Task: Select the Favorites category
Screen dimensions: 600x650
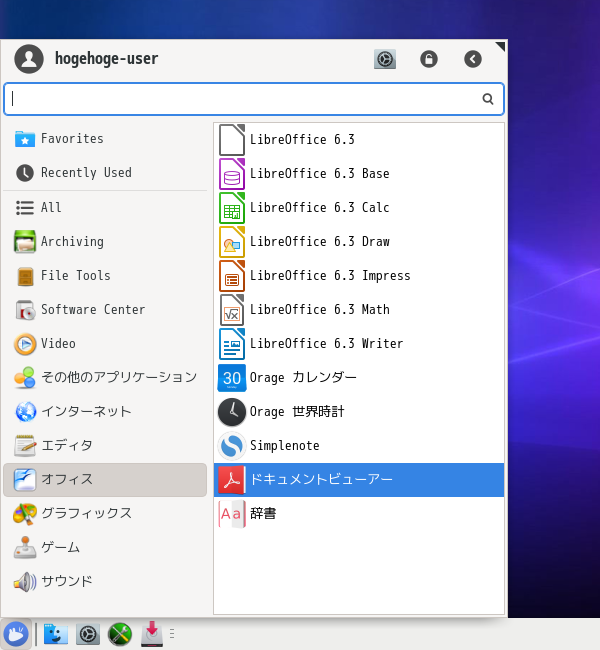Action: (x=105, y=139)
